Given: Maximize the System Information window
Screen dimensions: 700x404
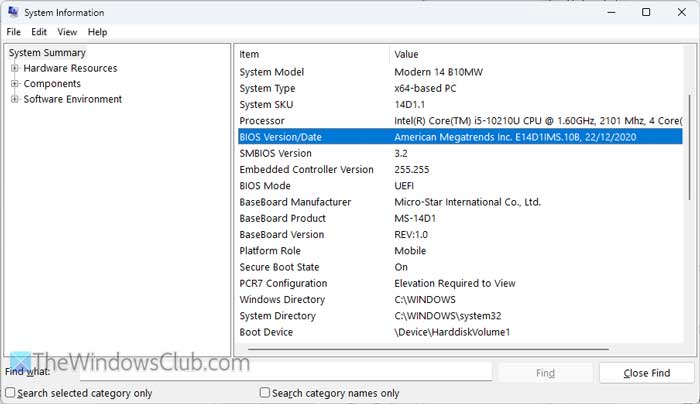Looking at the screenshot, I should point(646,12).
